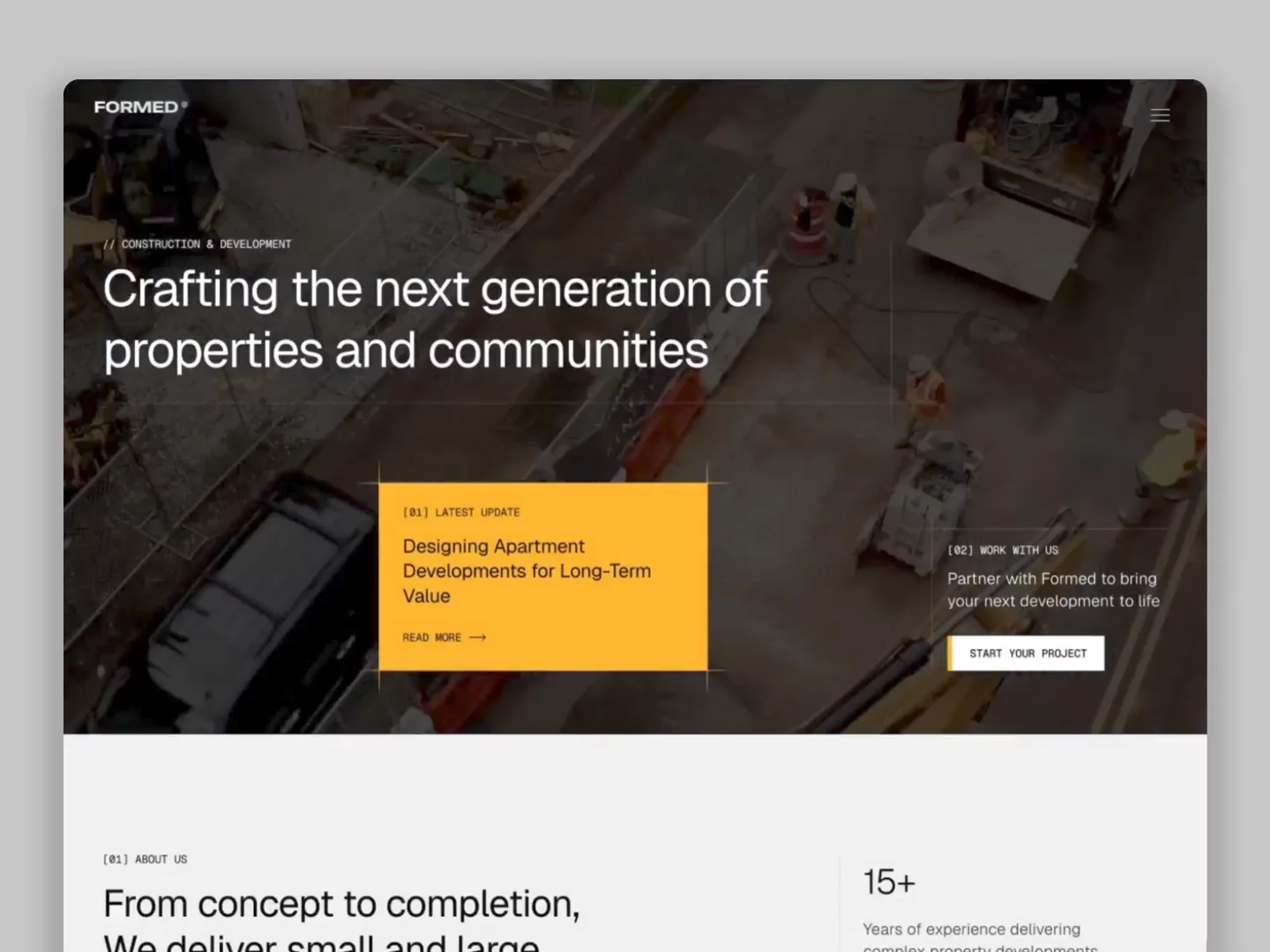Viewport: 1270px width, 952px height.
Task: Click the START YOUR PROJECT button
Action: (x=1026, y=653)
